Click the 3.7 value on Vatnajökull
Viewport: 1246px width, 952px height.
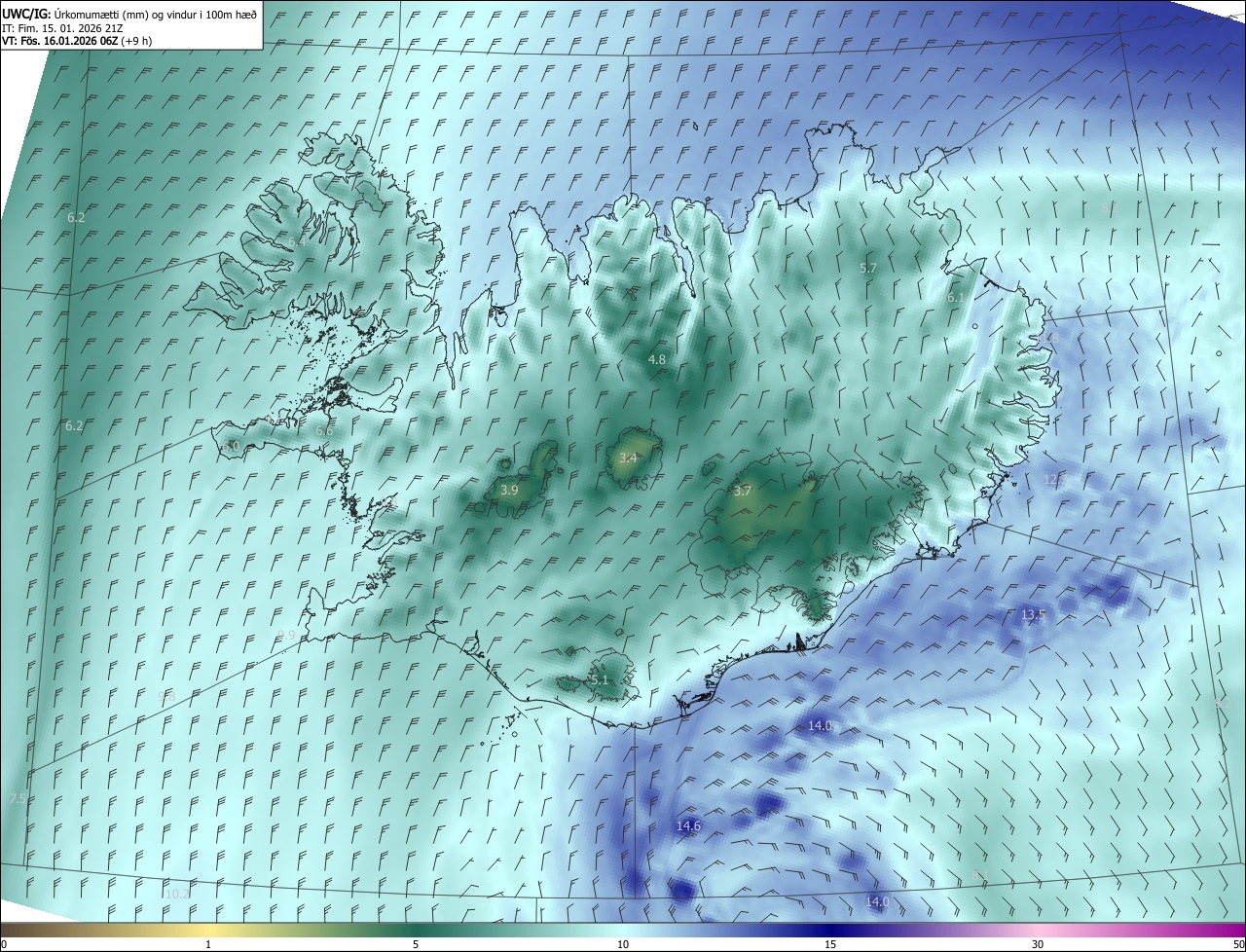[x=743, y=492]
